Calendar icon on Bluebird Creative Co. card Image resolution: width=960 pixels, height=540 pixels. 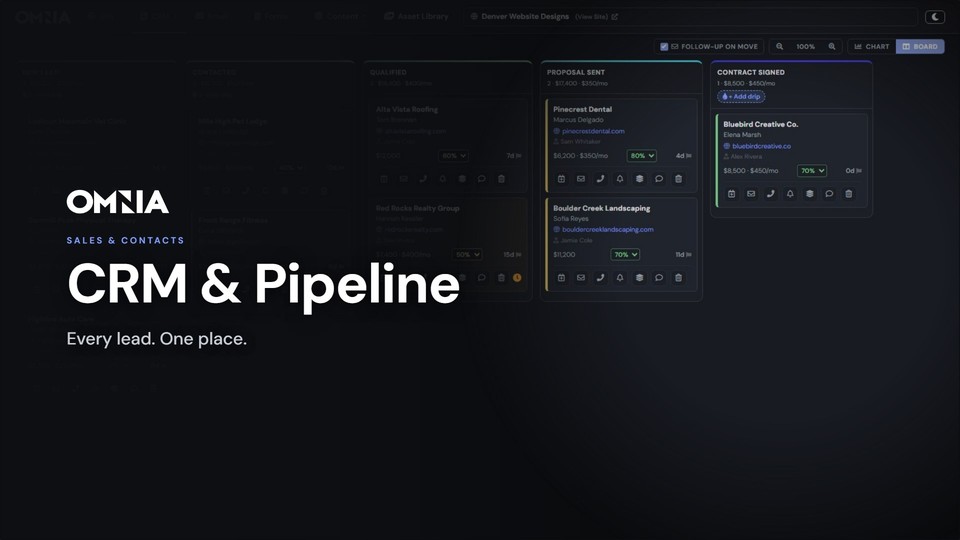pos(731,193)
